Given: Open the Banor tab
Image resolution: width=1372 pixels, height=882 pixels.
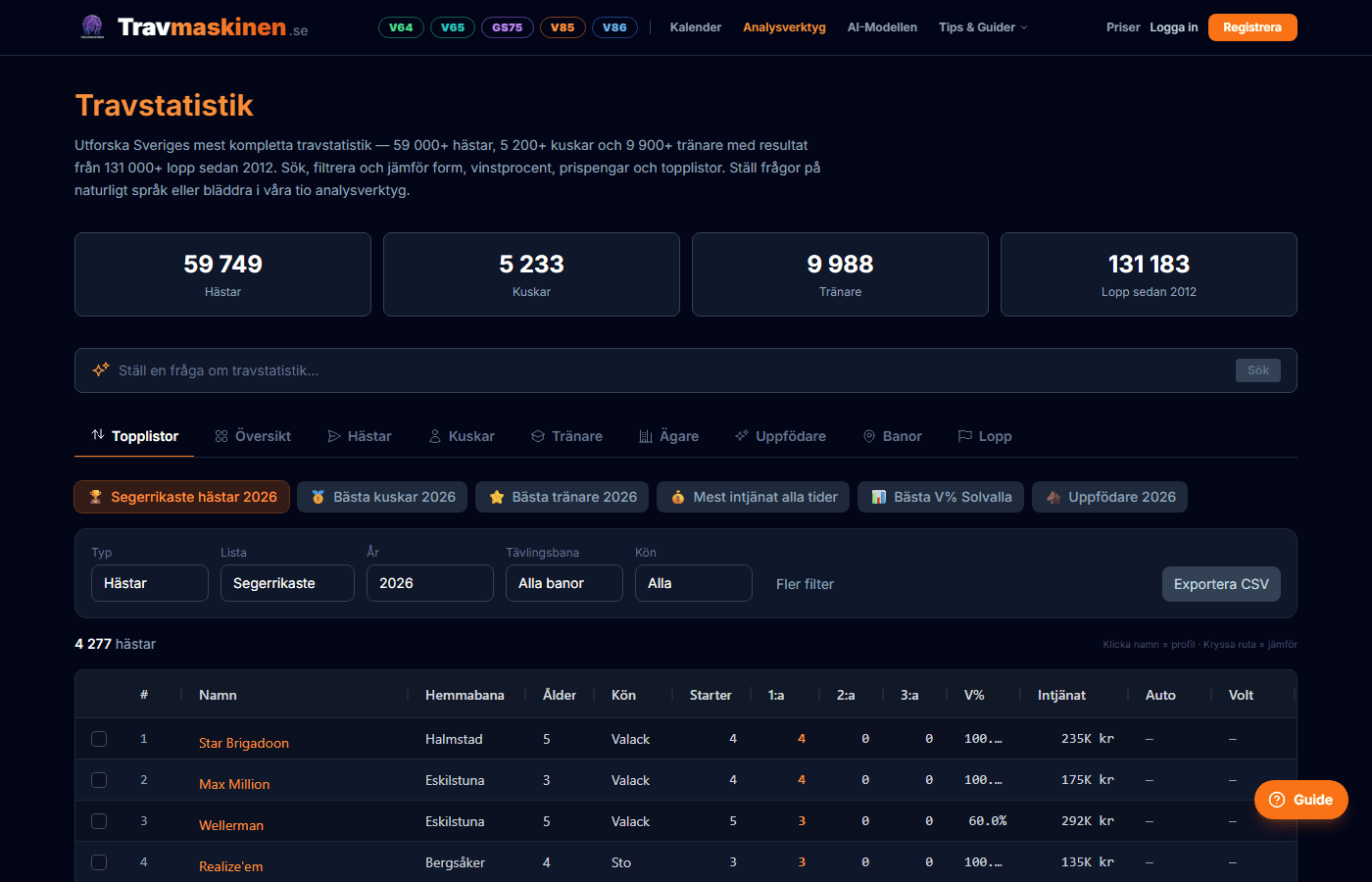Looking at the screenshot, I should [x=892, y=436].
